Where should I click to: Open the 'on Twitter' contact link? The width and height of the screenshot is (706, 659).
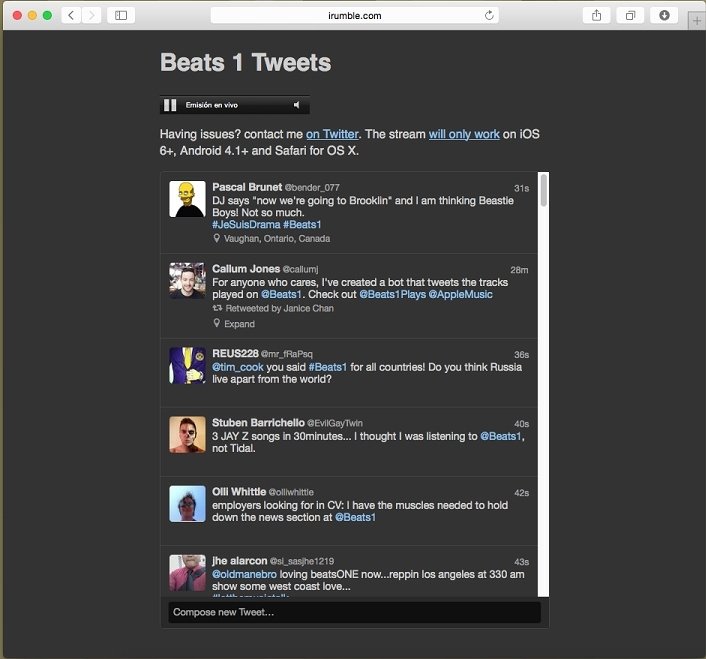click(x=332, y=134)
